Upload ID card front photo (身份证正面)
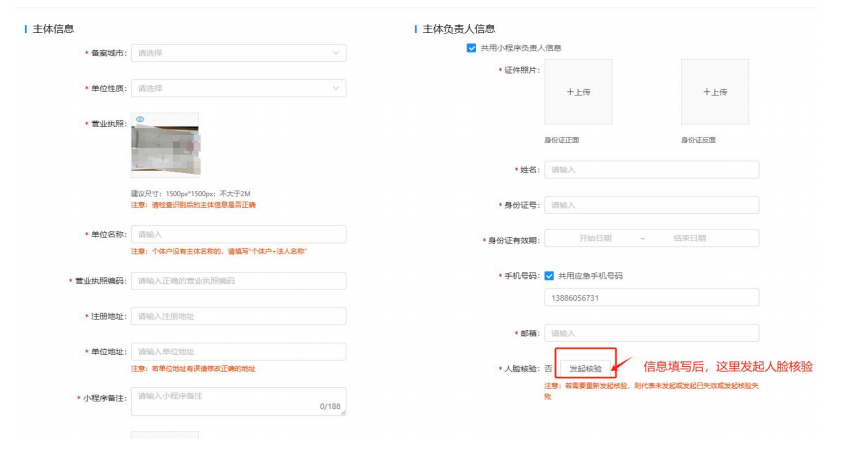This screenshot has height=449, width=847. coord(578,92)
